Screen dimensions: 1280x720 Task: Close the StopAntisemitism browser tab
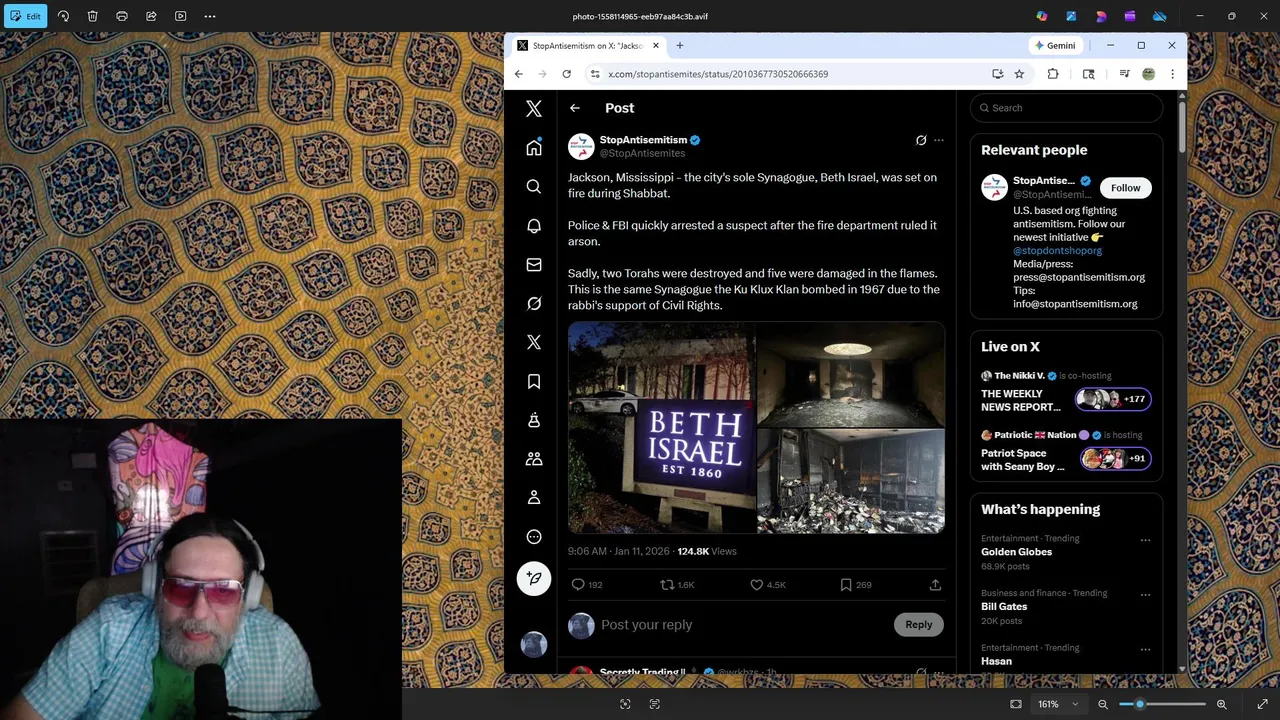[656, 46]
